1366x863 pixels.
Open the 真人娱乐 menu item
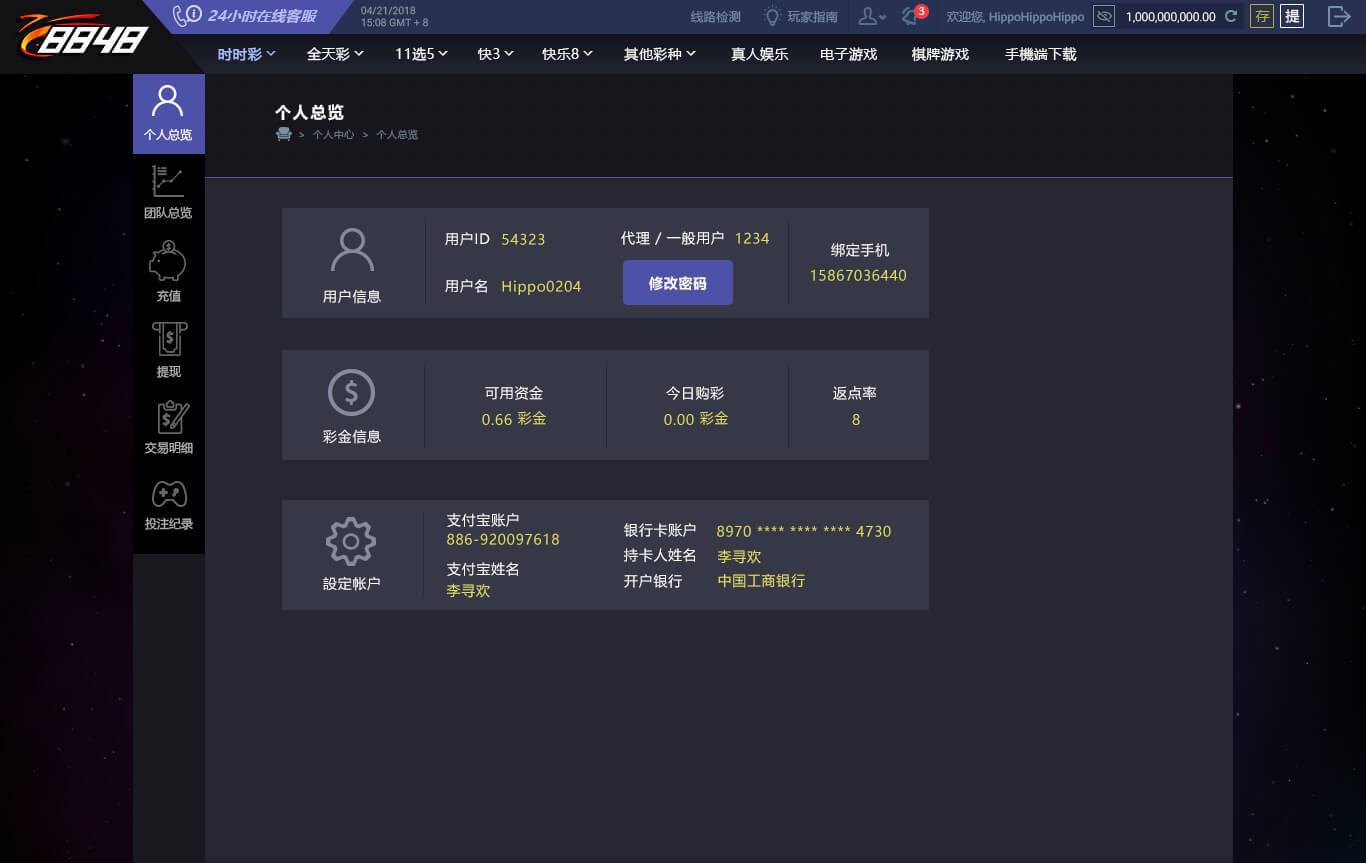pos(760,54)
